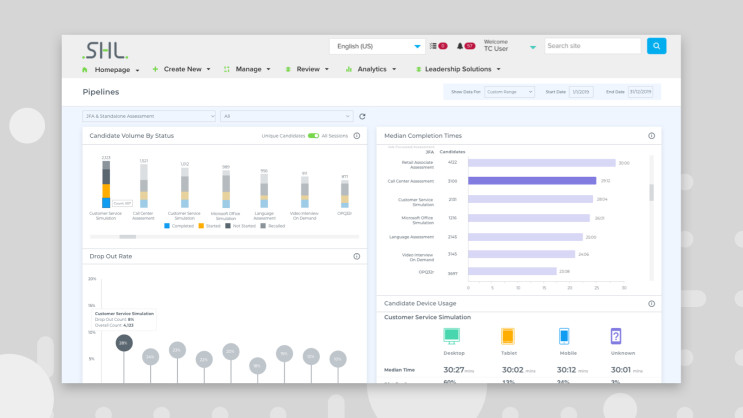This screenshot has height=418, width=743.
Task: Open the Custom Range date dropdown
Action: point(510,92)
